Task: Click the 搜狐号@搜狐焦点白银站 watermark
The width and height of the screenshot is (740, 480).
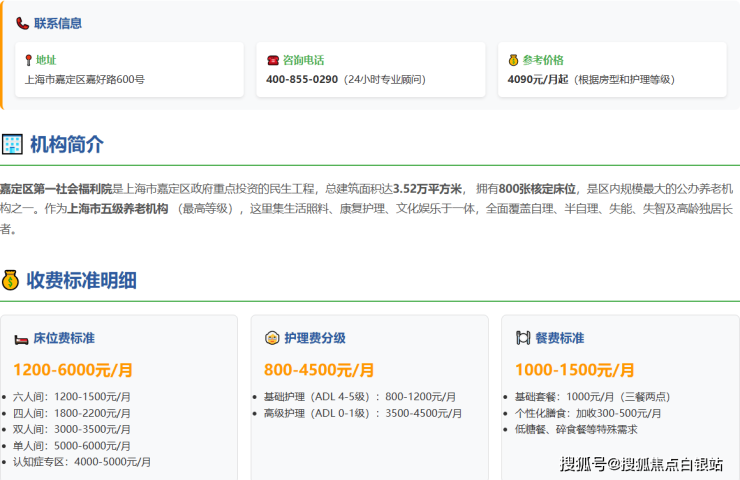Action: [x=641, y=464]
